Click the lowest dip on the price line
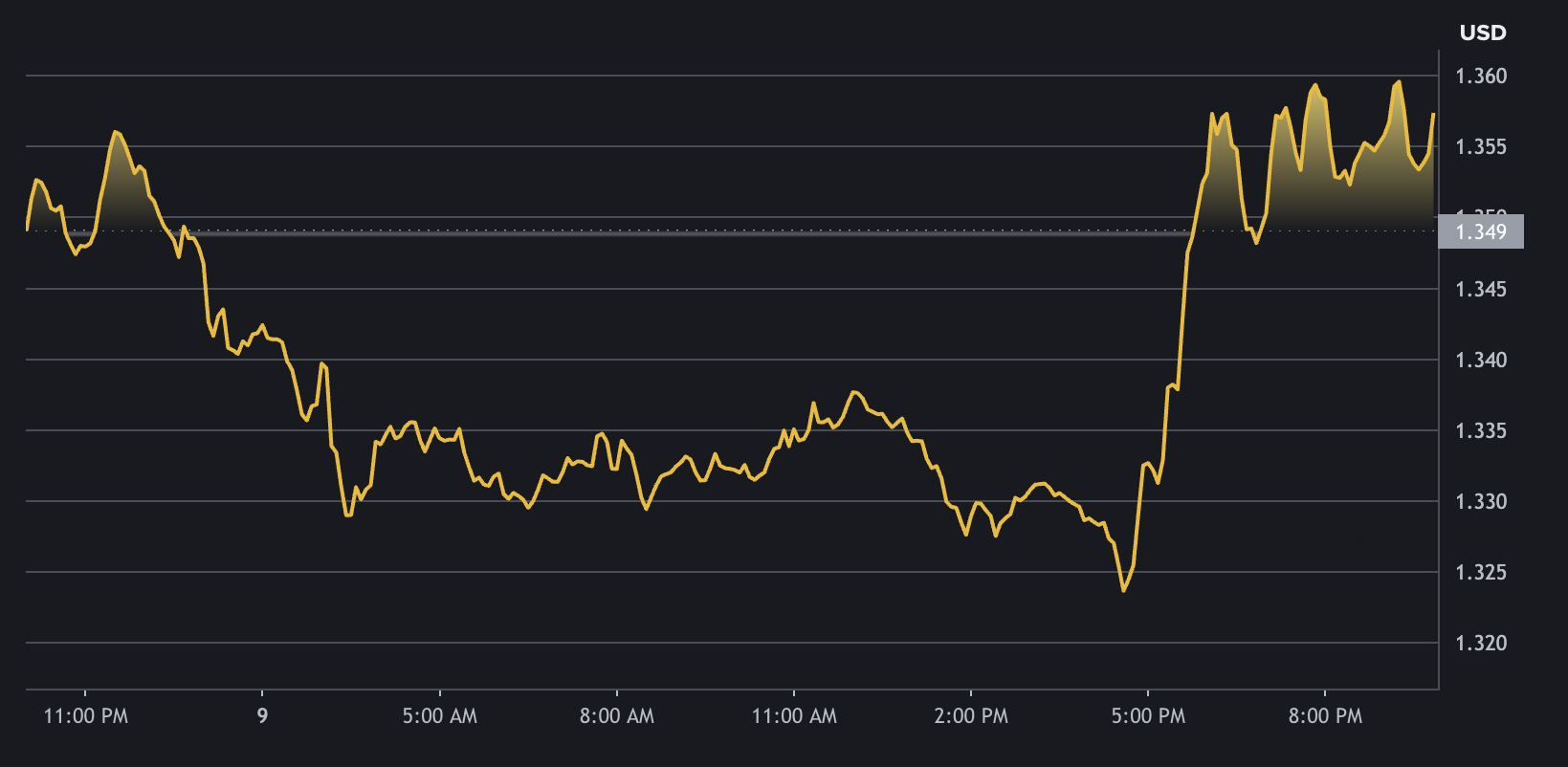The image size is (1568, 767). pyautogui.click(x=1123, y=590)
